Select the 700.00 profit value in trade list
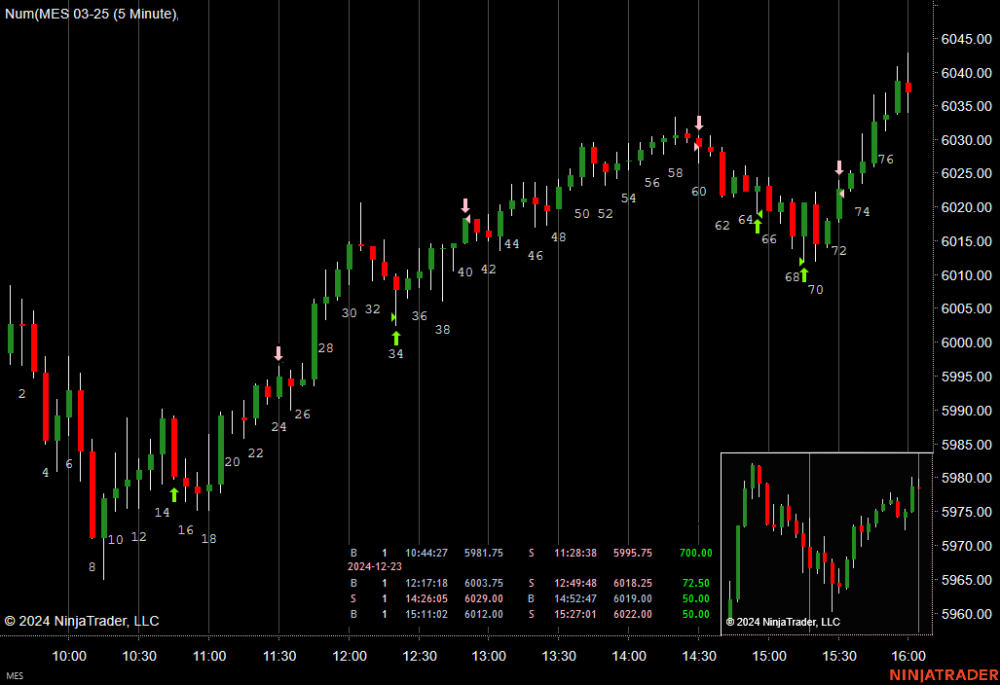 (x=697, y=553)
